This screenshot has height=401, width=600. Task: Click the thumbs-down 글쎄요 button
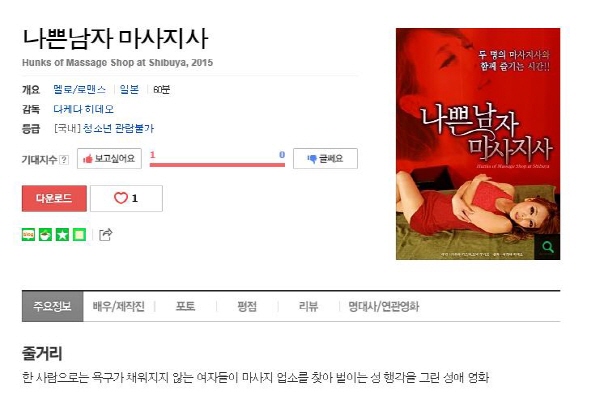325,158
